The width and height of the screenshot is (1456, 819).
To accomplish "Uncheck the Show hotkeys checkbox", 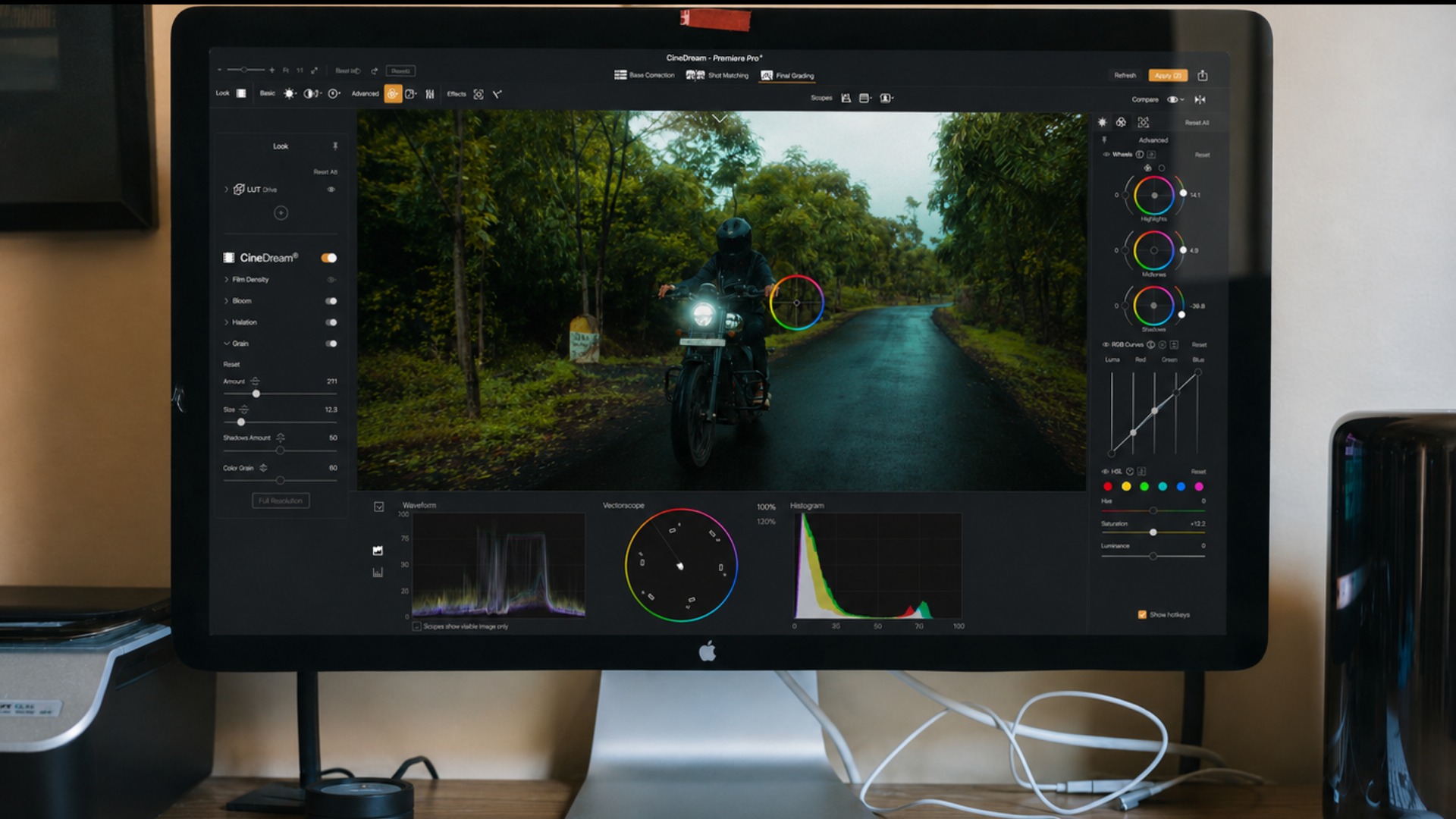I will pyautogui.click(x=1142, y=614).
